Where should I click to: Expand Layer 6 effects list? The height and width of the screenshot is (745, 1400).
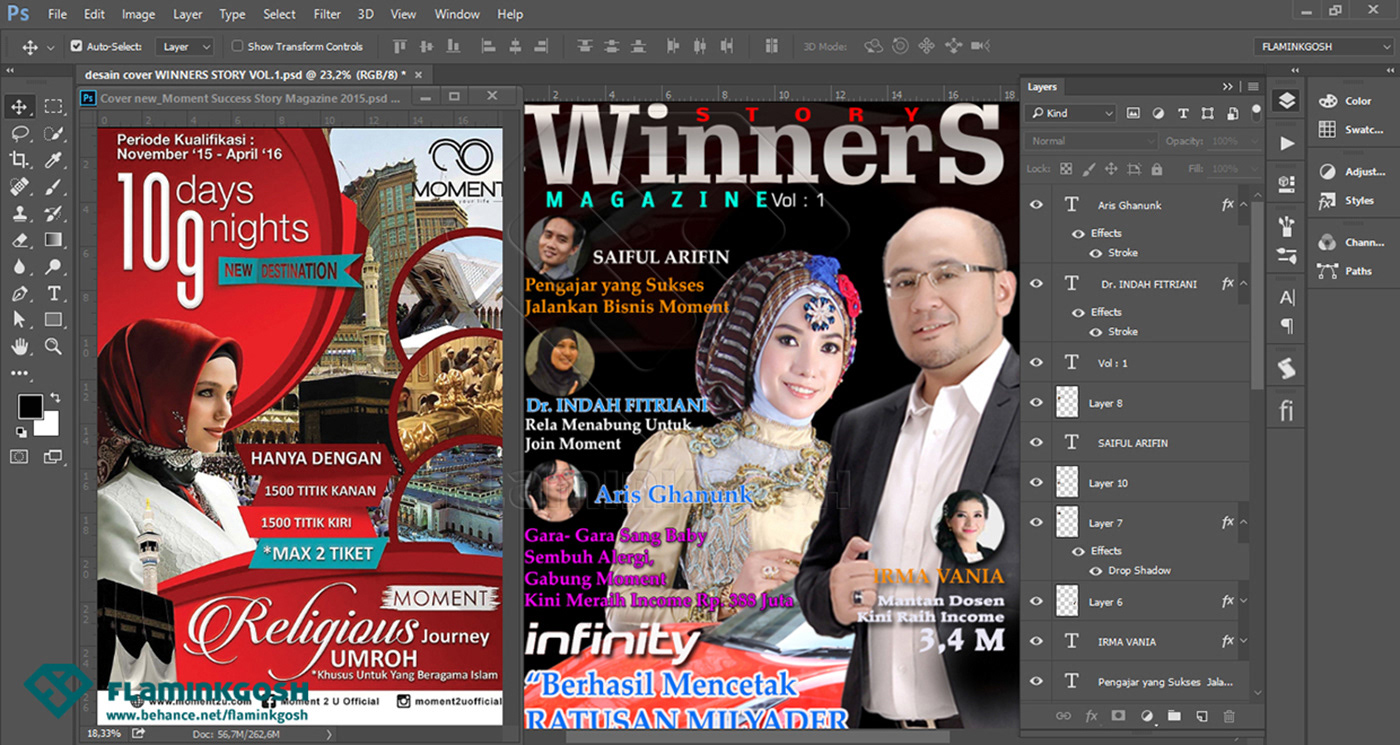tap(1243, 601)
